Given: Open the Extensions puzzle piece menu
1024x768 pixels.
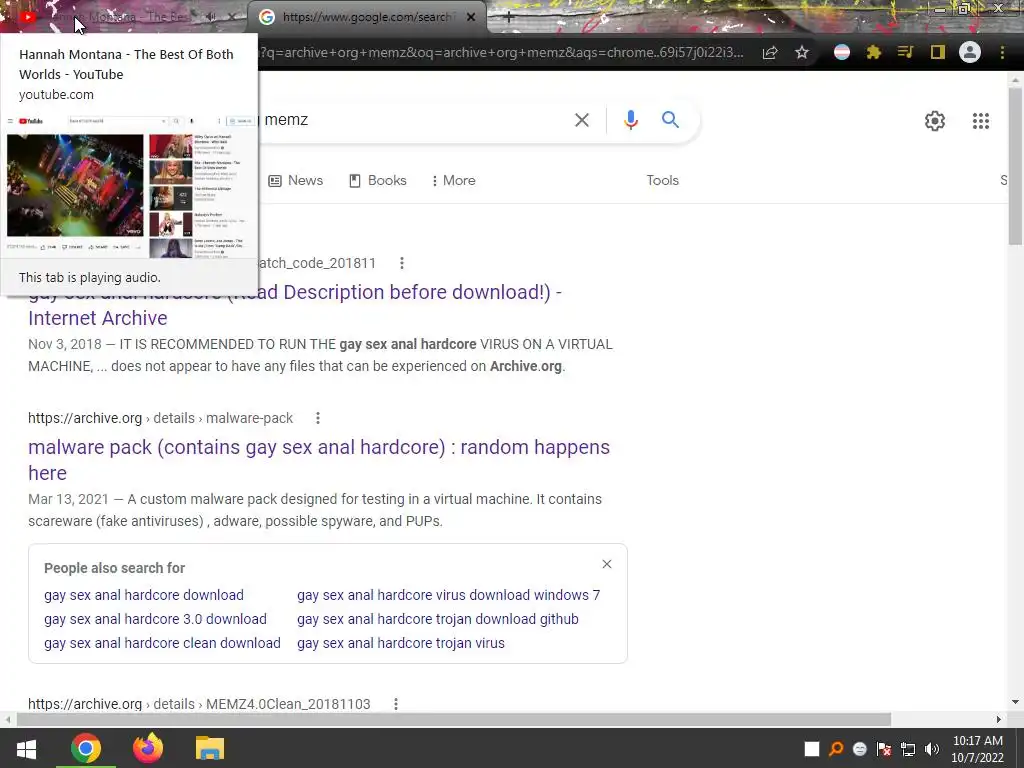Looking at the screenshot, I should (x=873, y=52).
